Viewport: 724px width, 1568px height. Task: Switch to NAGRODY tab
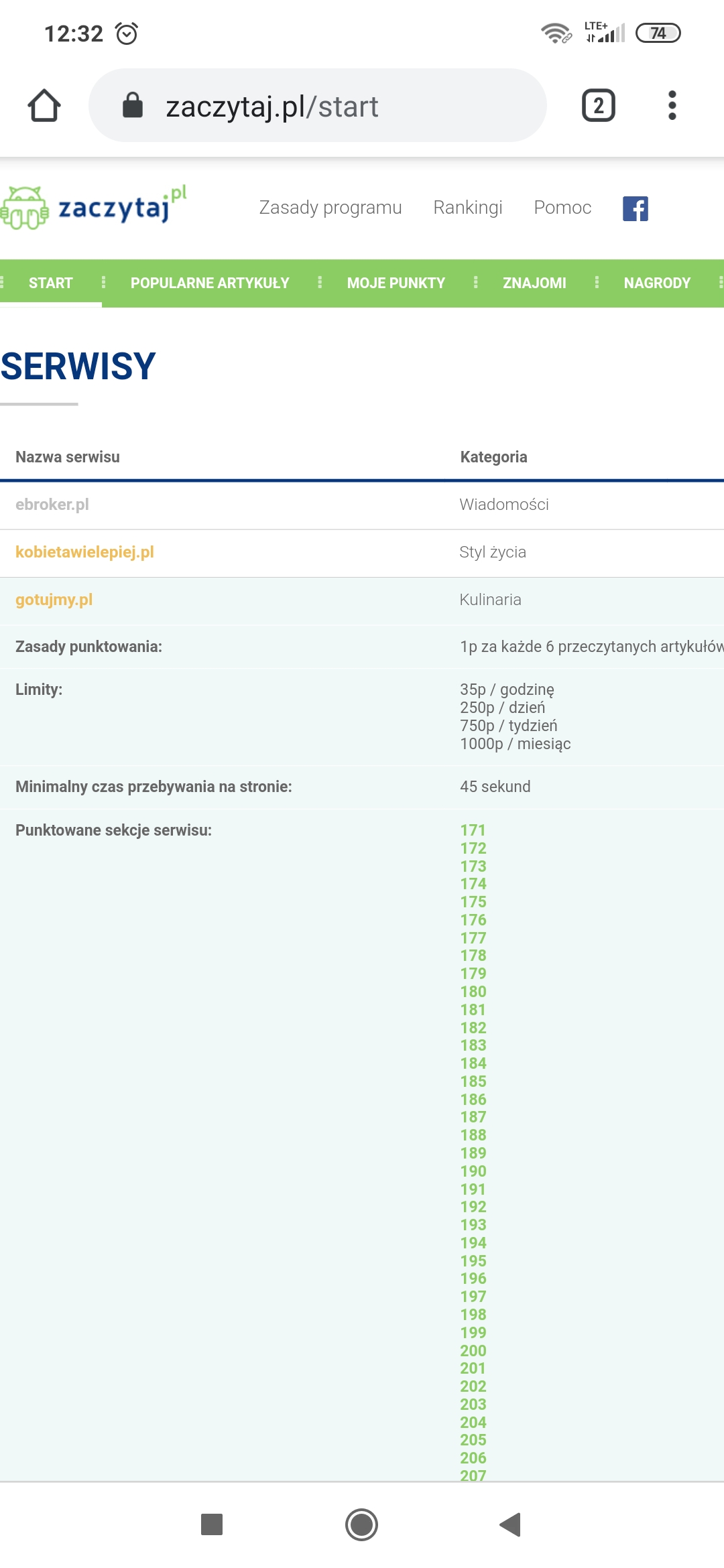point(657,283)
